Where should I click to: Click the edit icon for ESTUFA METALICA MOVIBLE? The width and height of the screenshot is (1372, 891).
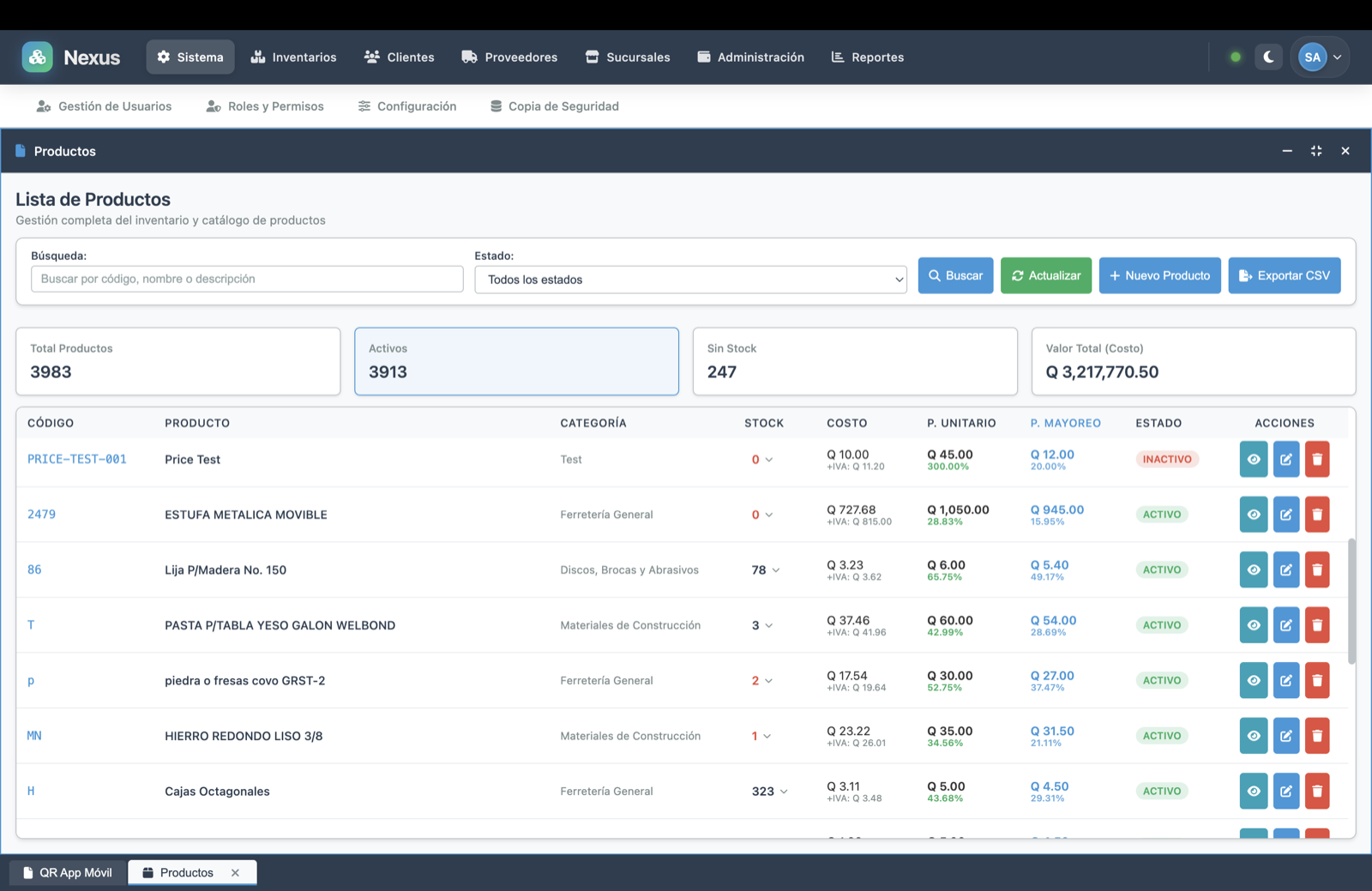pyautogui.click(x=1285, y=515)
